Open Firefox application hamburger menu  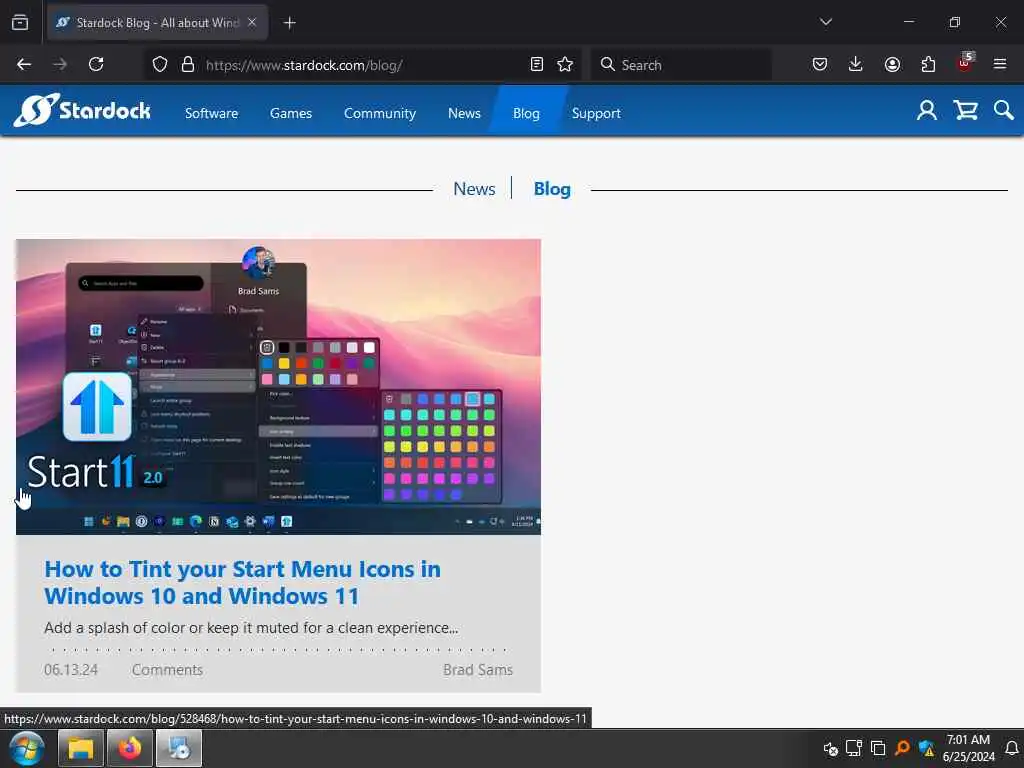[1000, 64]
